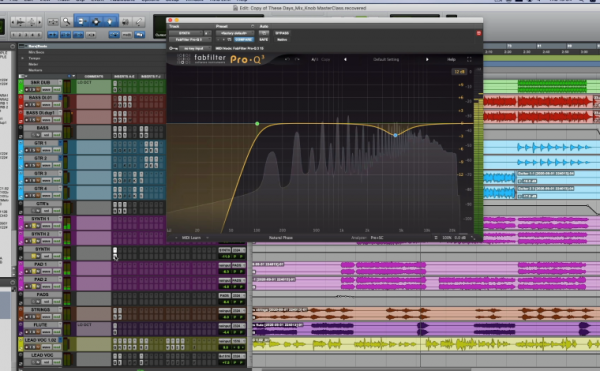Click the 100% gain scale value
Screen dimensions: 600x371
[447, 238]
